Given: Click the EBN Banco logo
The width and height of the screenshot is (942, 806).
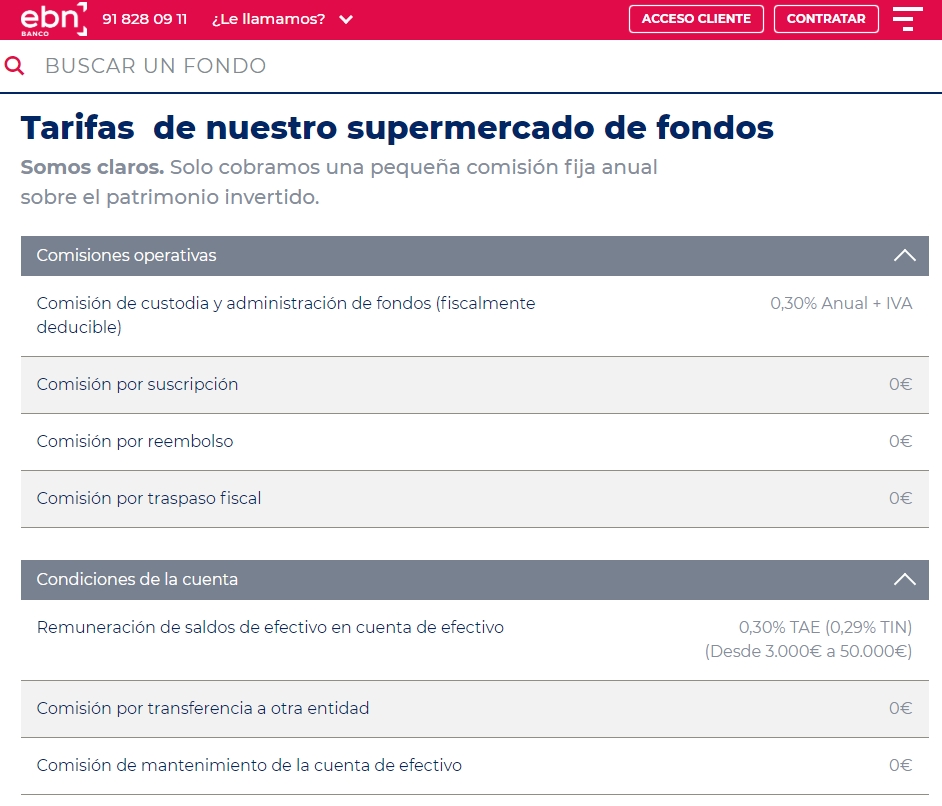Looking at the screenshot, I should (x=53, y=19).
